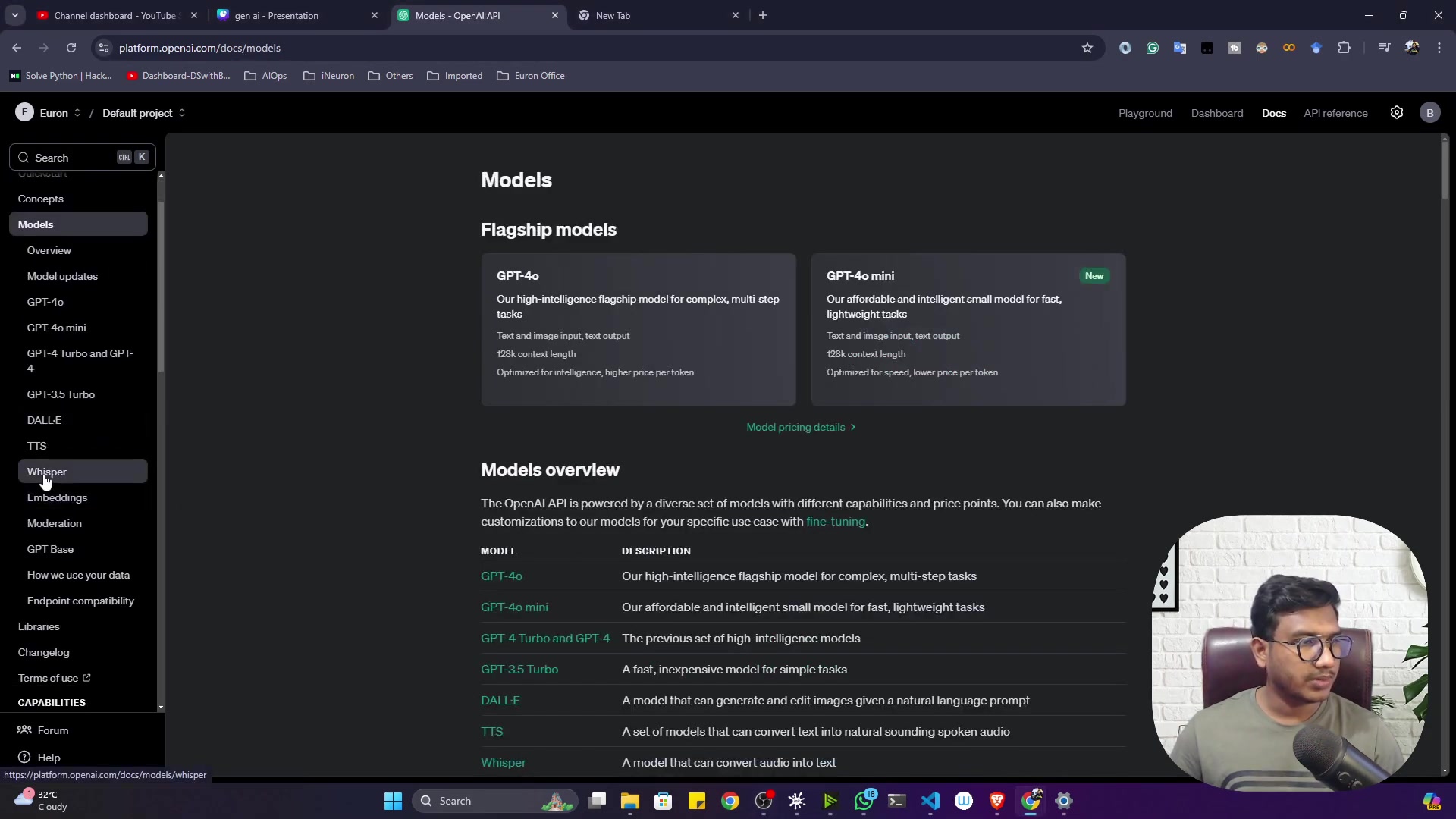The height and width of the screenshot is (819, 1456).
Task: Open Task View from the taskbar
Action: tap(598, 801)
